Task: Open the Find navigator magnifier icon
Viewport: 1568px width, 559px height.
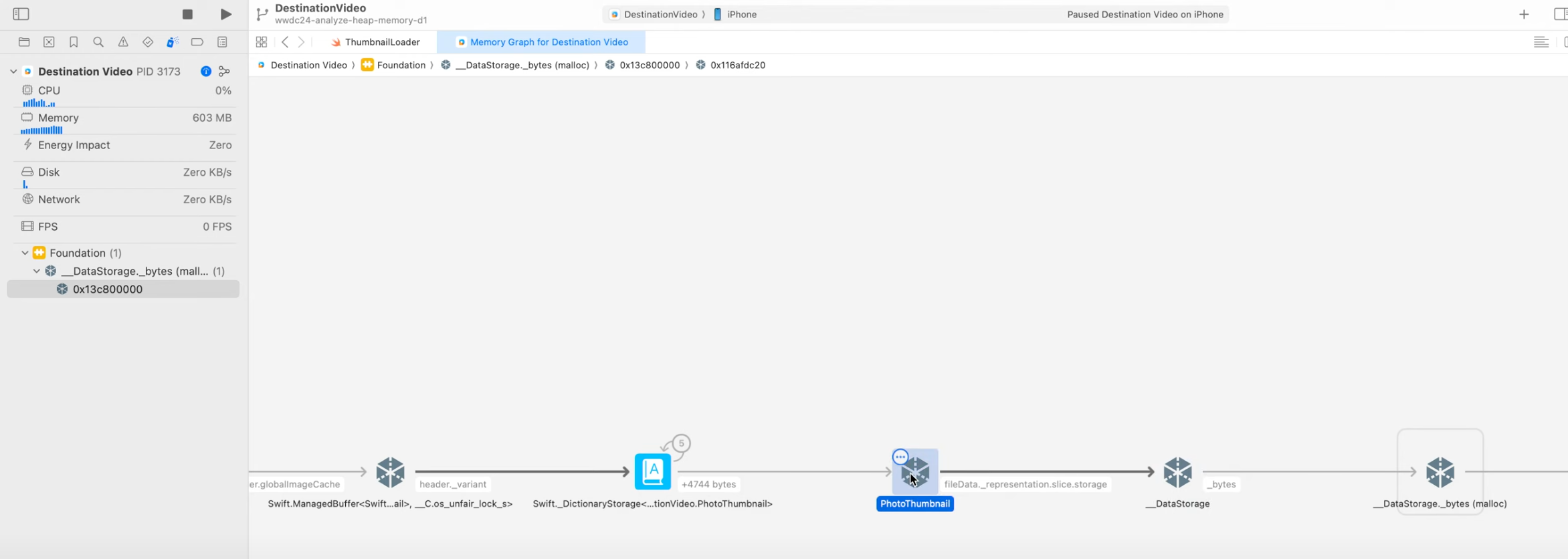Action: click(x=98, y=42)
